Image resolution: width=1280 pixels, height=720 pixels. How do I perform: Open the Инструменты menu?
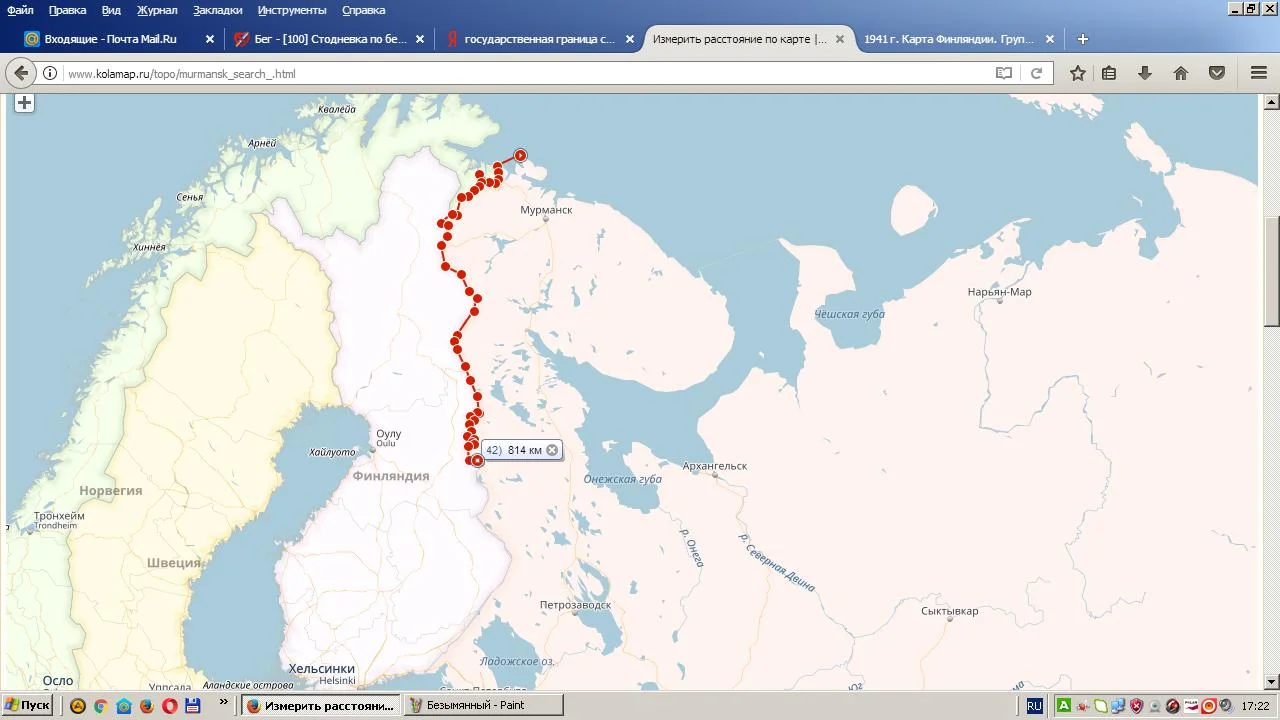292,10
